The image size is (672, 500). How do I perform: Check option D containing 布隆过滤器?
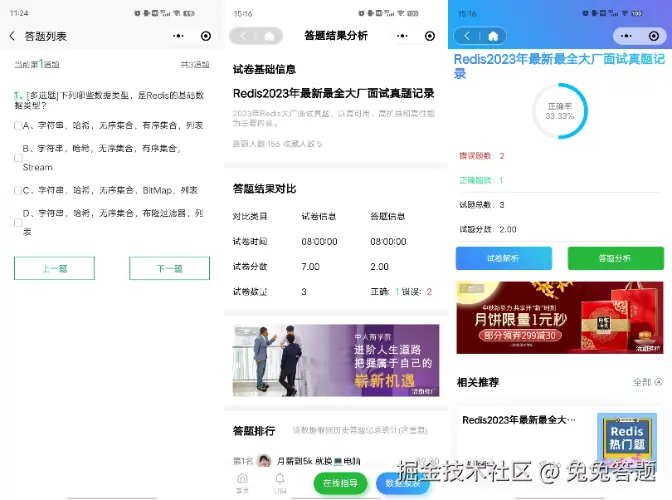click(x=18, y=222)
